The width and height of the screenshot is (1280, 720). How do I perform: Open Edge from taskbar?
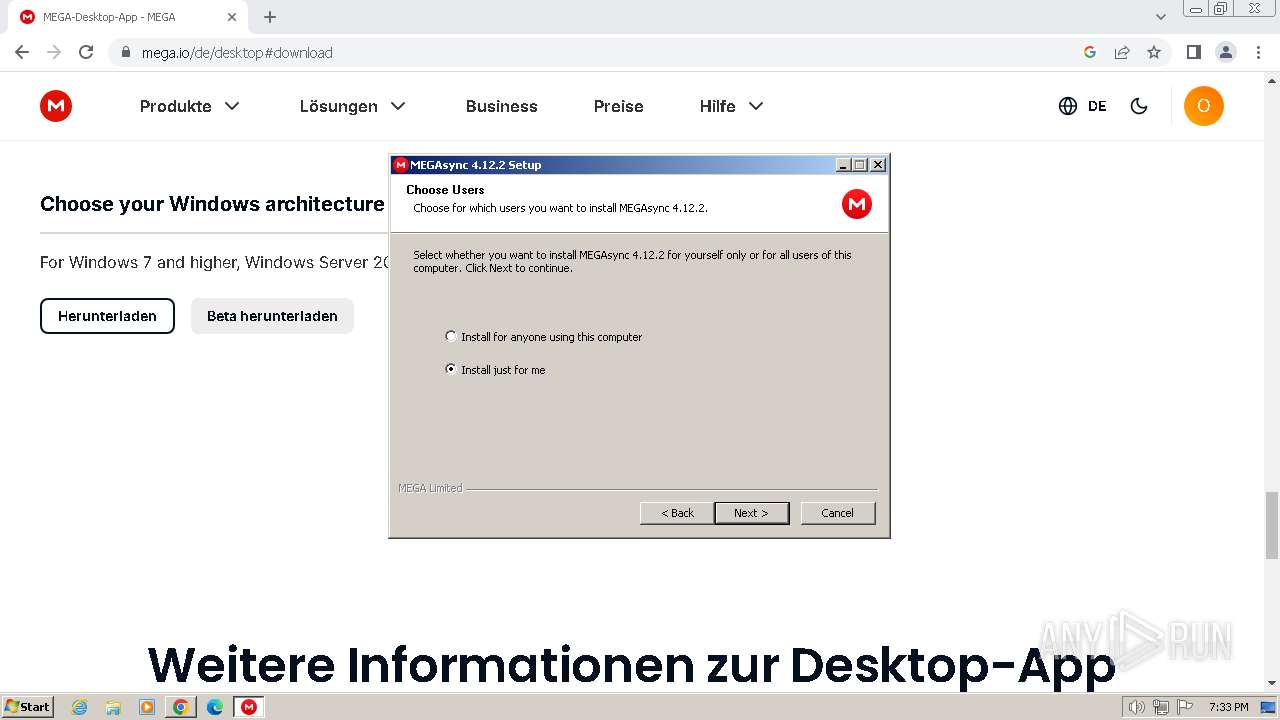[x=215, y=707]
